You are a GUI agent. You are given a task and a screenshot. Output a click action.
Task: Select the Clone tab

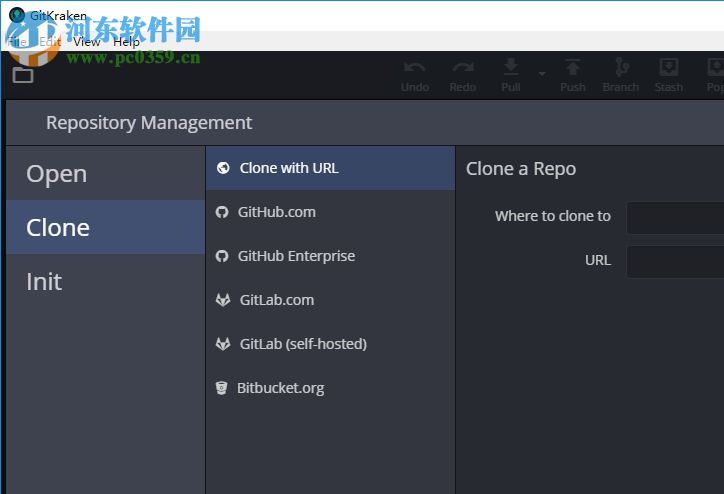click(x=106, y=227)
